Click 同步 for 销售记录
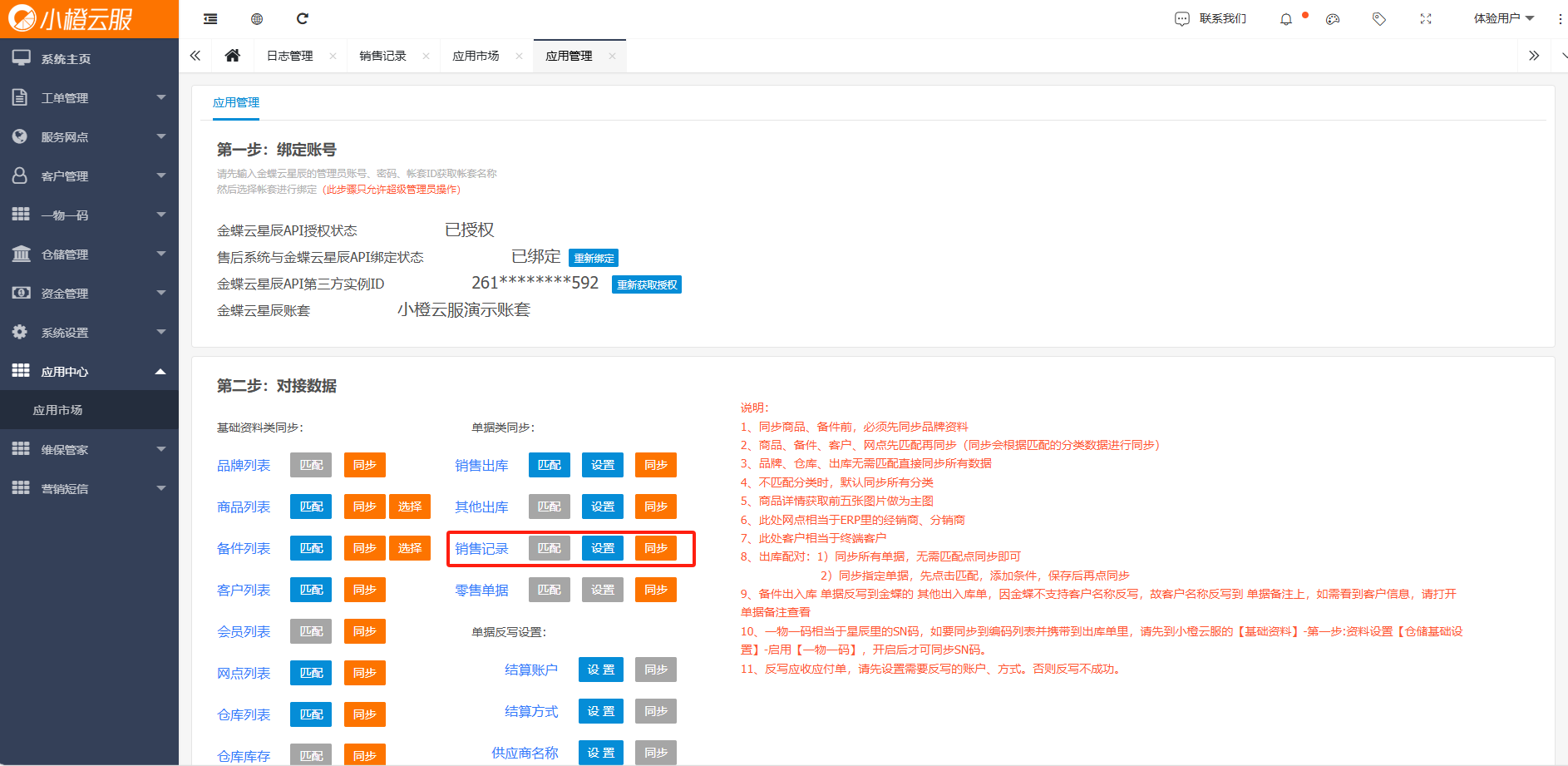The height and width of the screenshot is (766, 1568). 656,548
